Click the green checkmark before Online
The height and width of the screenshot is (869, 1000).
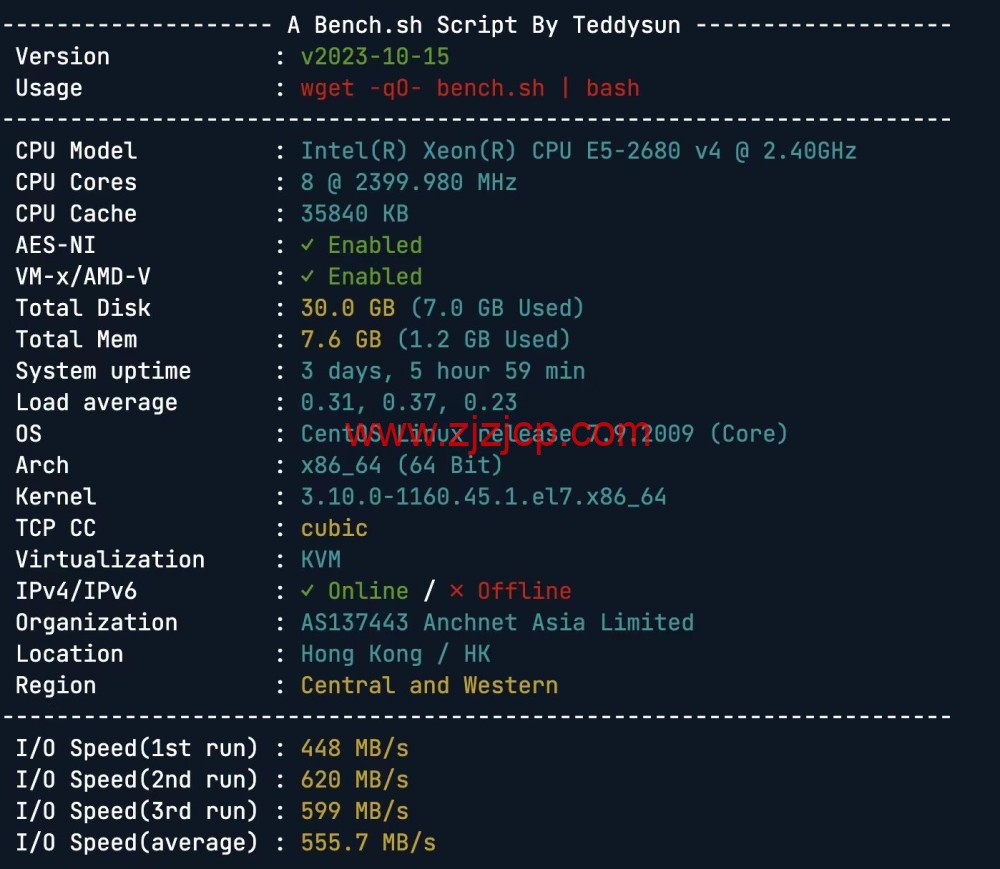[308, 591]
